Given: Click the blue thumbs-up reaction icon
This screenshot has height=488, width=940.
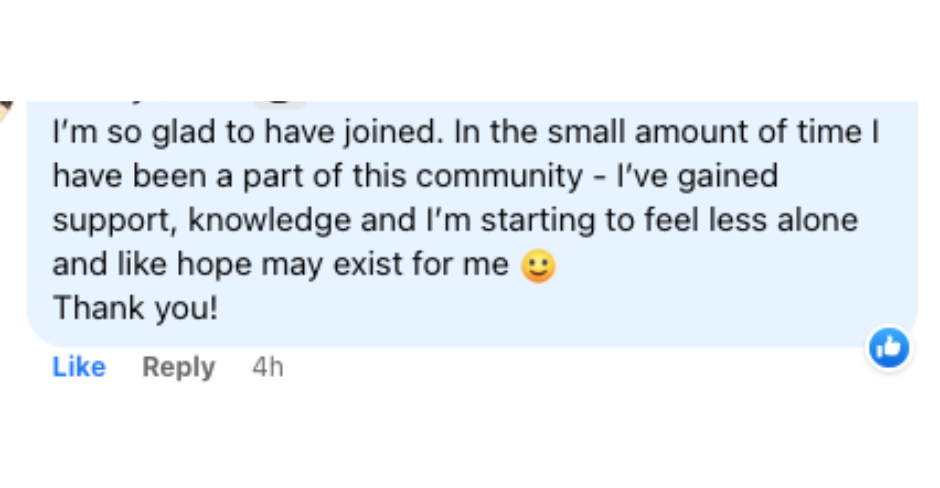Looking at the screenshot, I should click(x=888, y=348).
